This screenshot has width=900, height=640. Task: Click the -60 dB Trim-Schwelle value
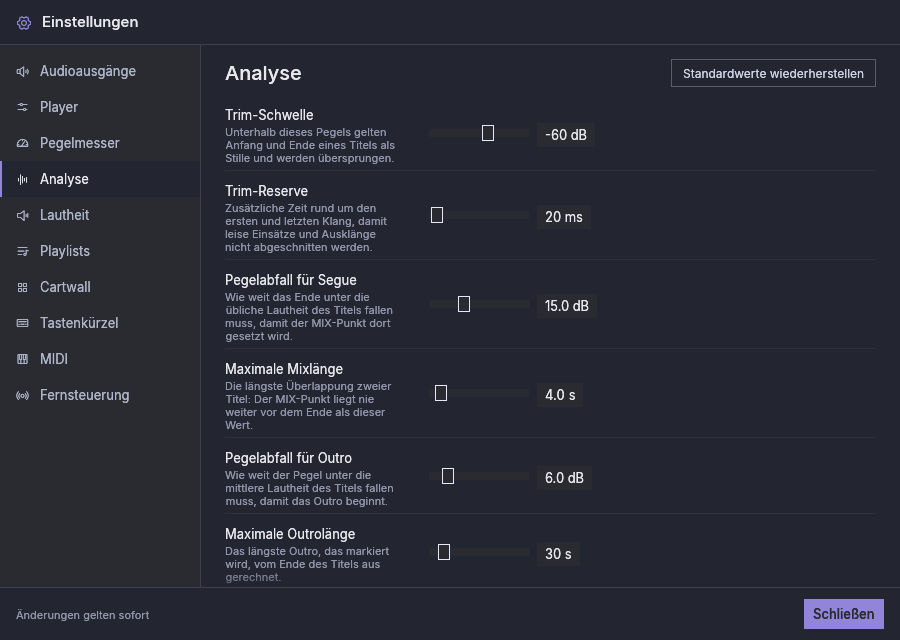[x=566, y=135]
